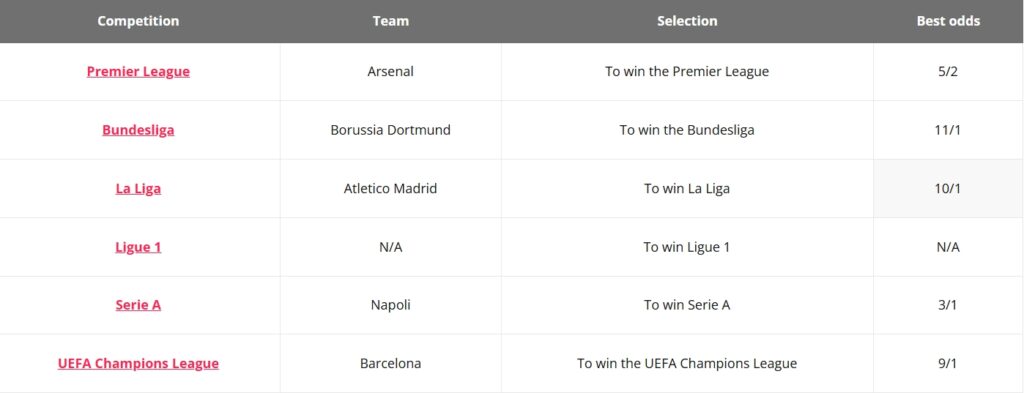Click the 9/1 odds for Barcelona
Viewport: 1024px width, 393px height.
[x=948, y=364]
